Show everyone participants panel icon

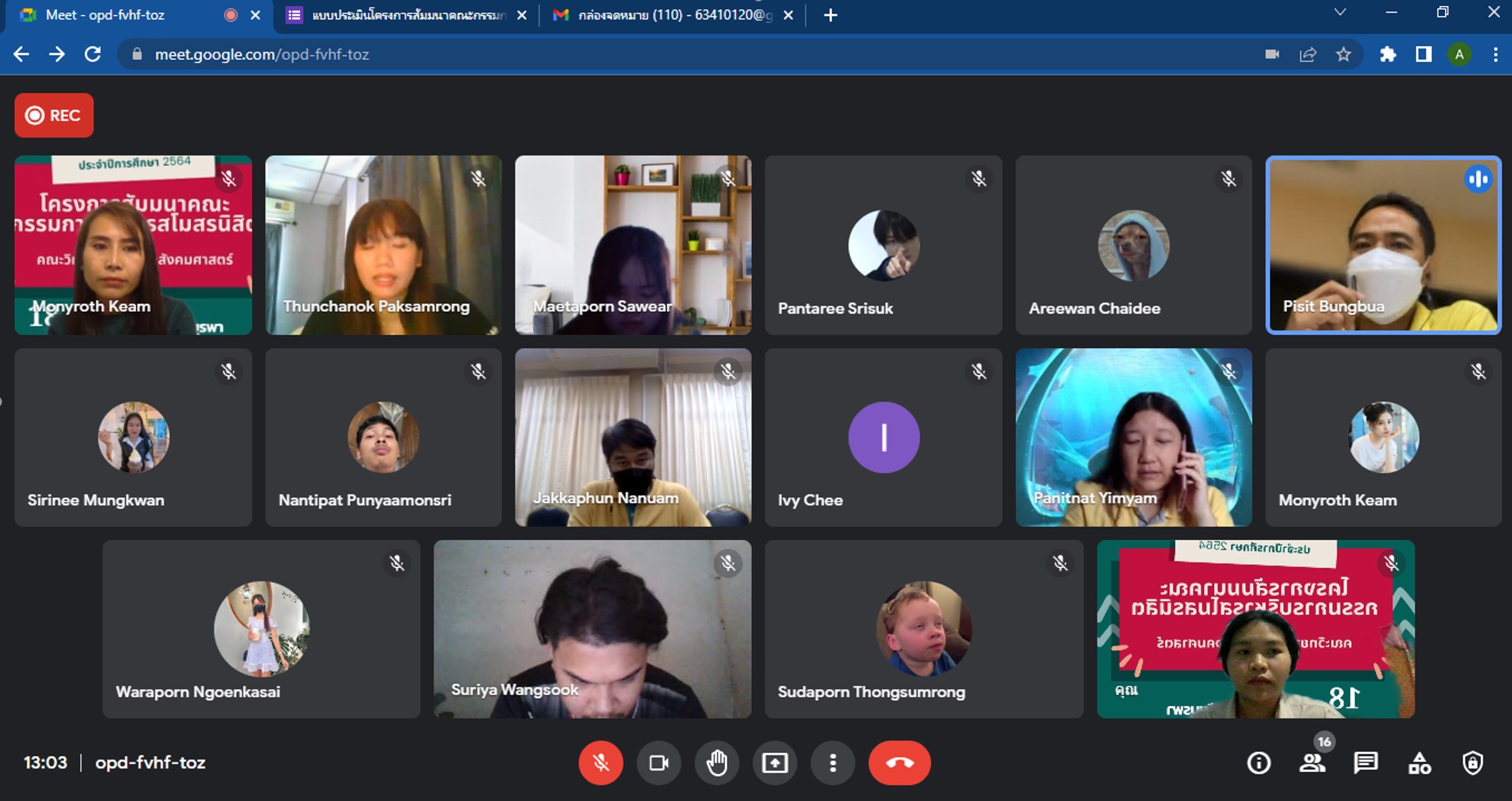click(x=1312, y=763)
